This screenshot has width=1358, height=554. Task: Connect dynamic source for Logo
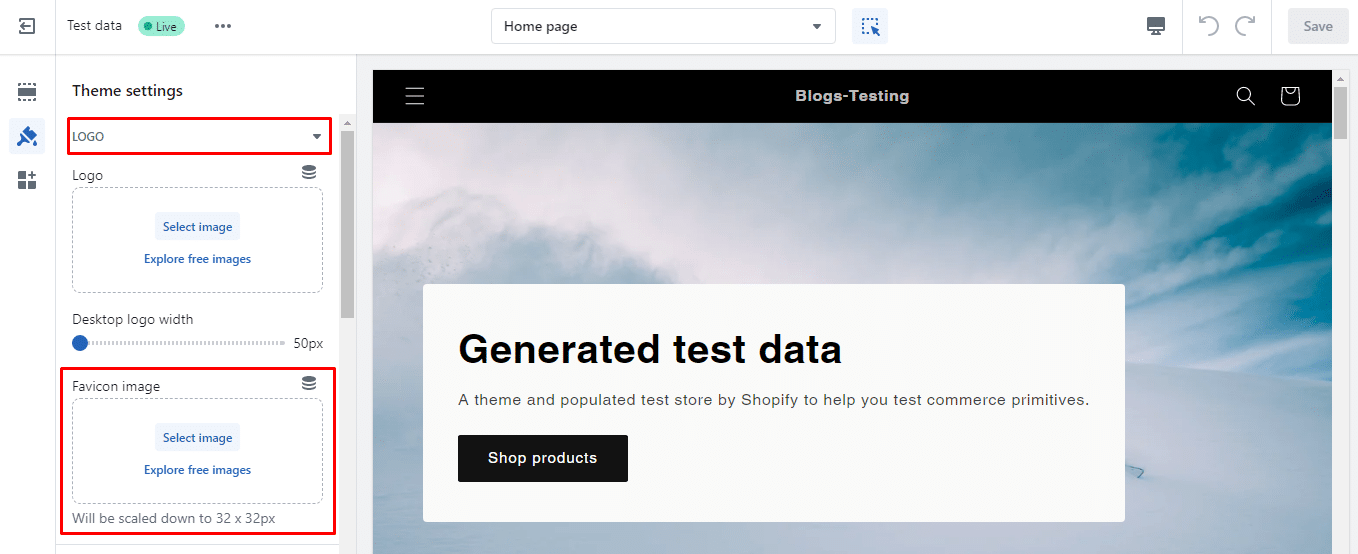309,173
